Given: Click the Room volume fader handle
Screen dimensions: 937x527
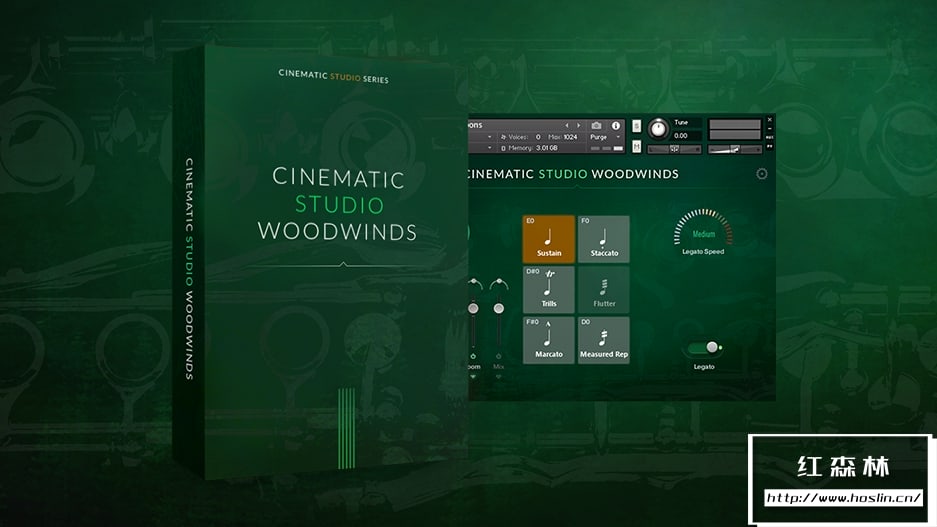Looking at the screenshot, I should [473, 308].
